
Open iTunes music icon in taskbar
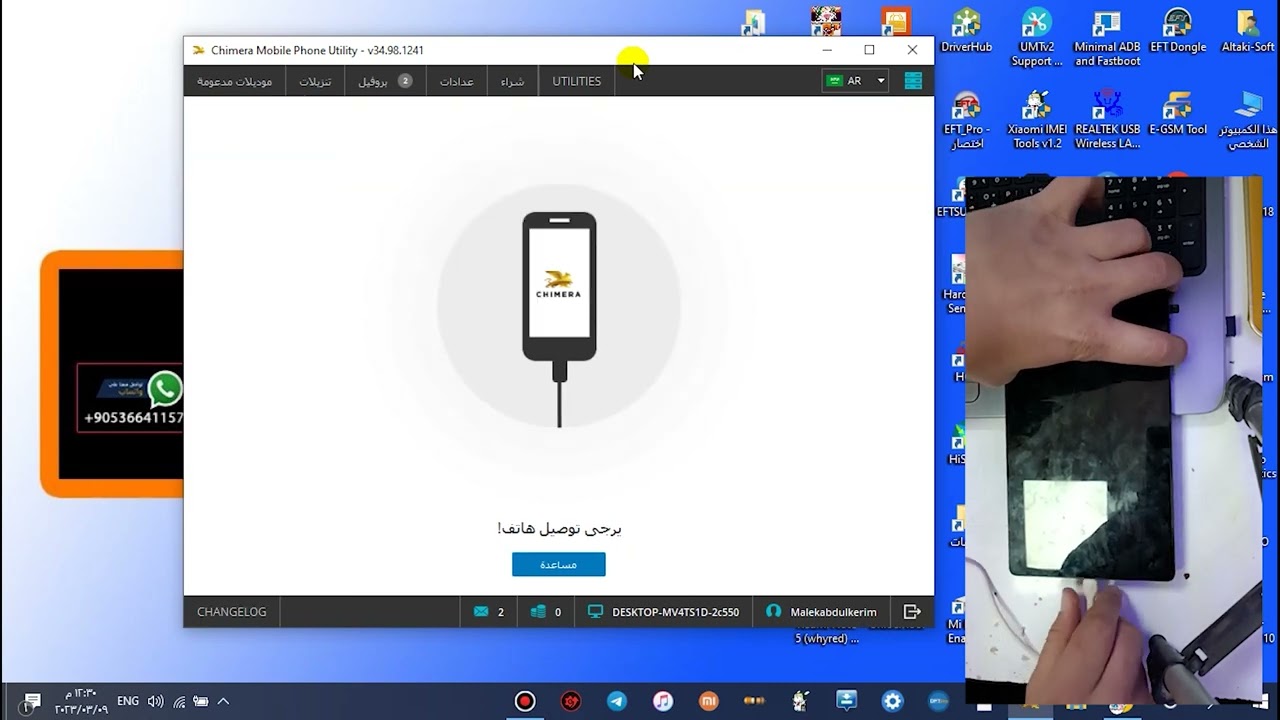(663, 701)
